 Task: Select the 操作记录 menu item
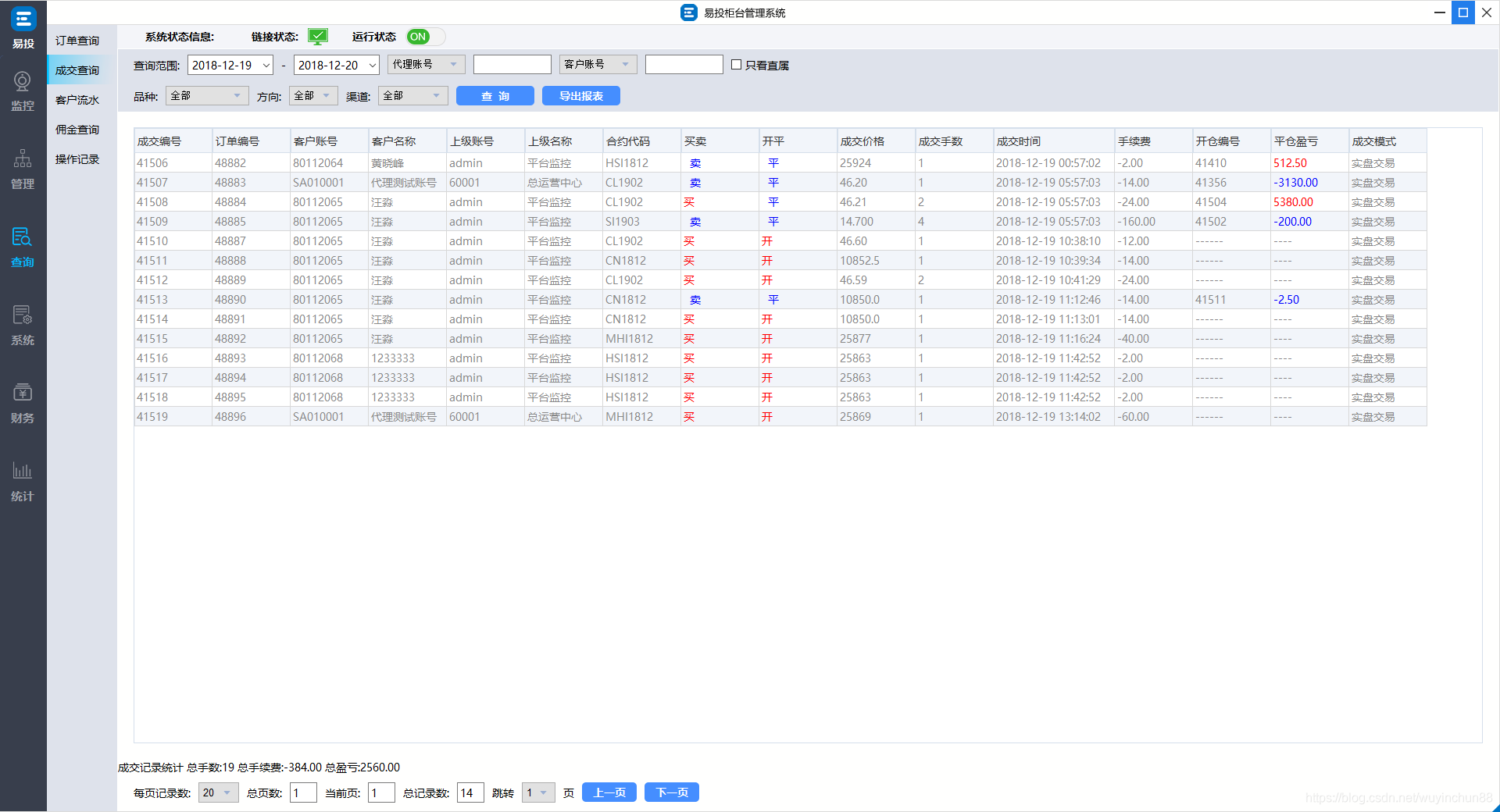[x=77, y=159]
